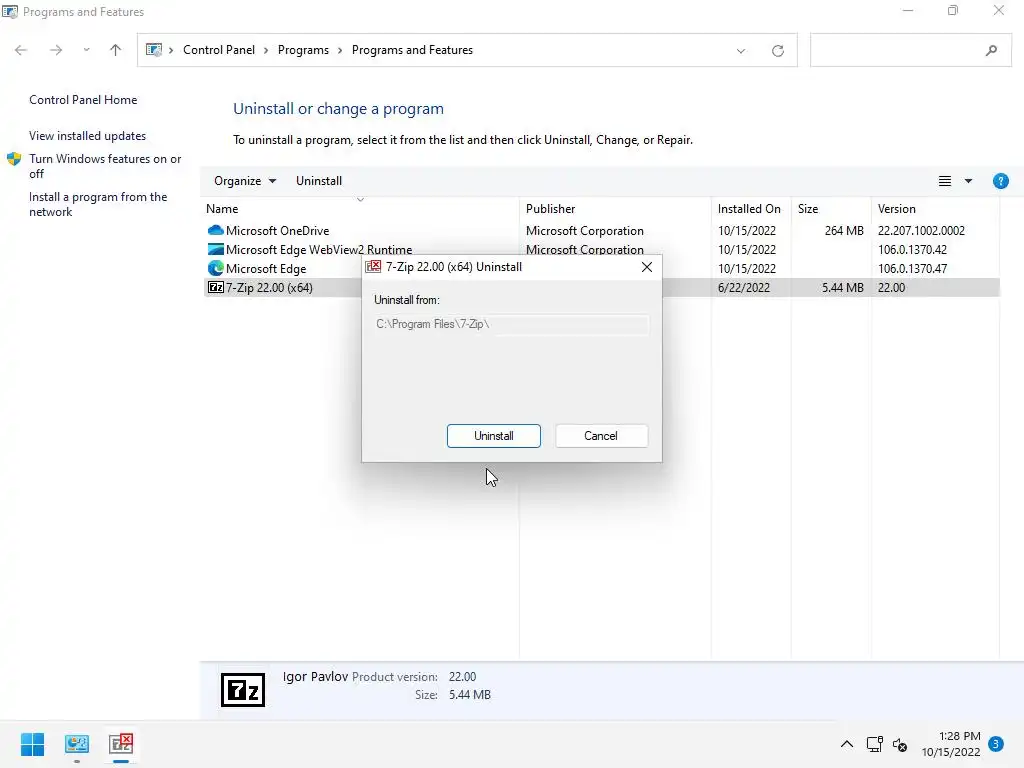
Task: Click the 7-Zip list icon
Action: 216,287
